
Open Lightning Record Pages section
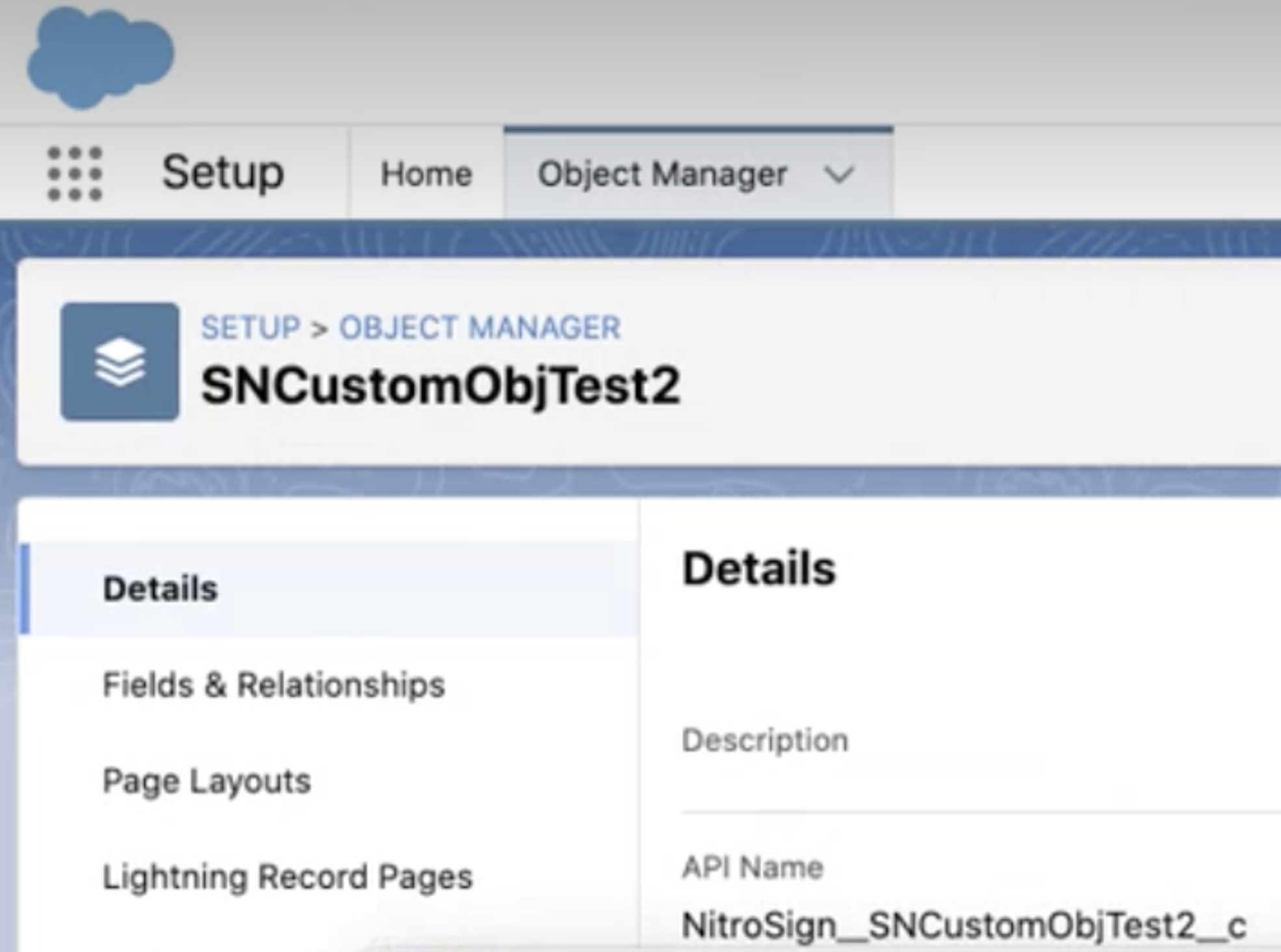pos(287,877)
